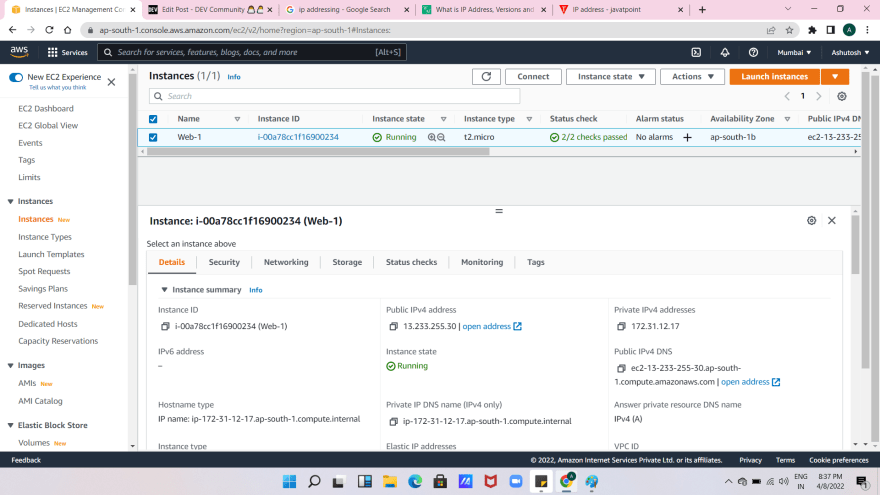Switch to Status checks tab
The width and height of the screenshot is (880, 495).
pyautogui.click(x=411, y=262)
